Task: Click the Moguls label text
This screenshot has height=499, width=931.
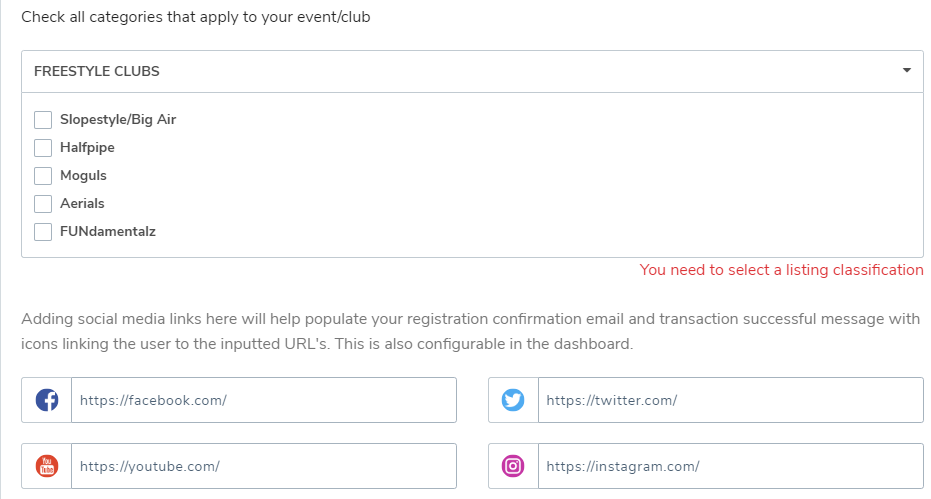Action: click(83, 176)
